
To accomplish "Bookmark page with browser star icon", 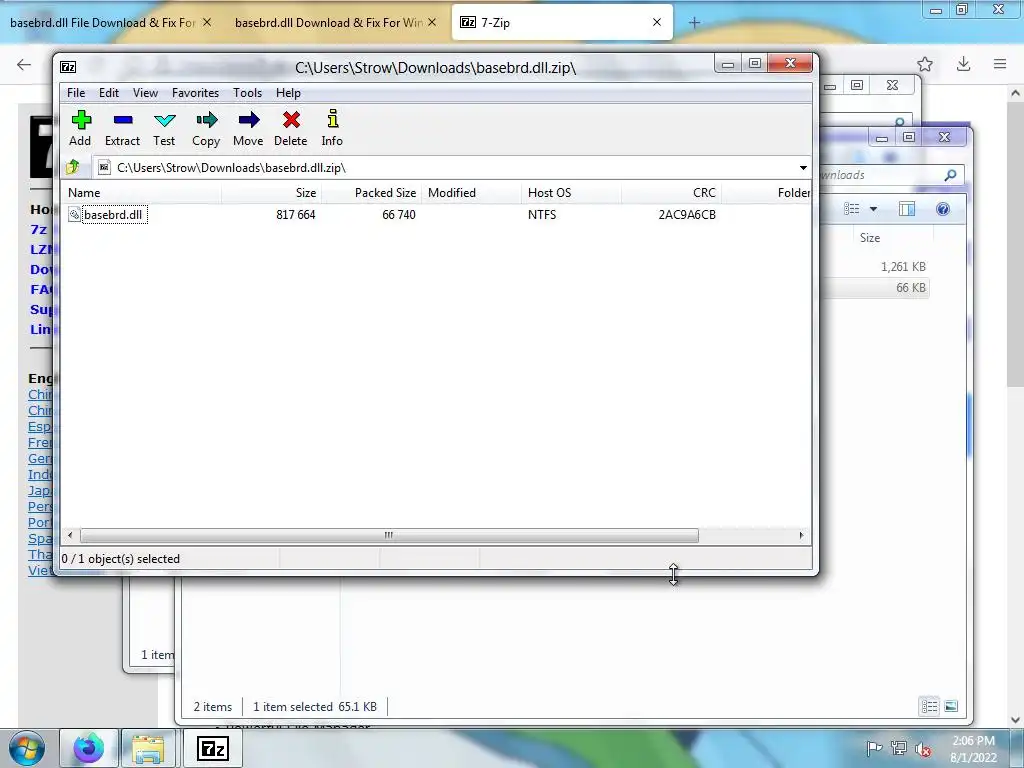I will (x=925, y=64).
